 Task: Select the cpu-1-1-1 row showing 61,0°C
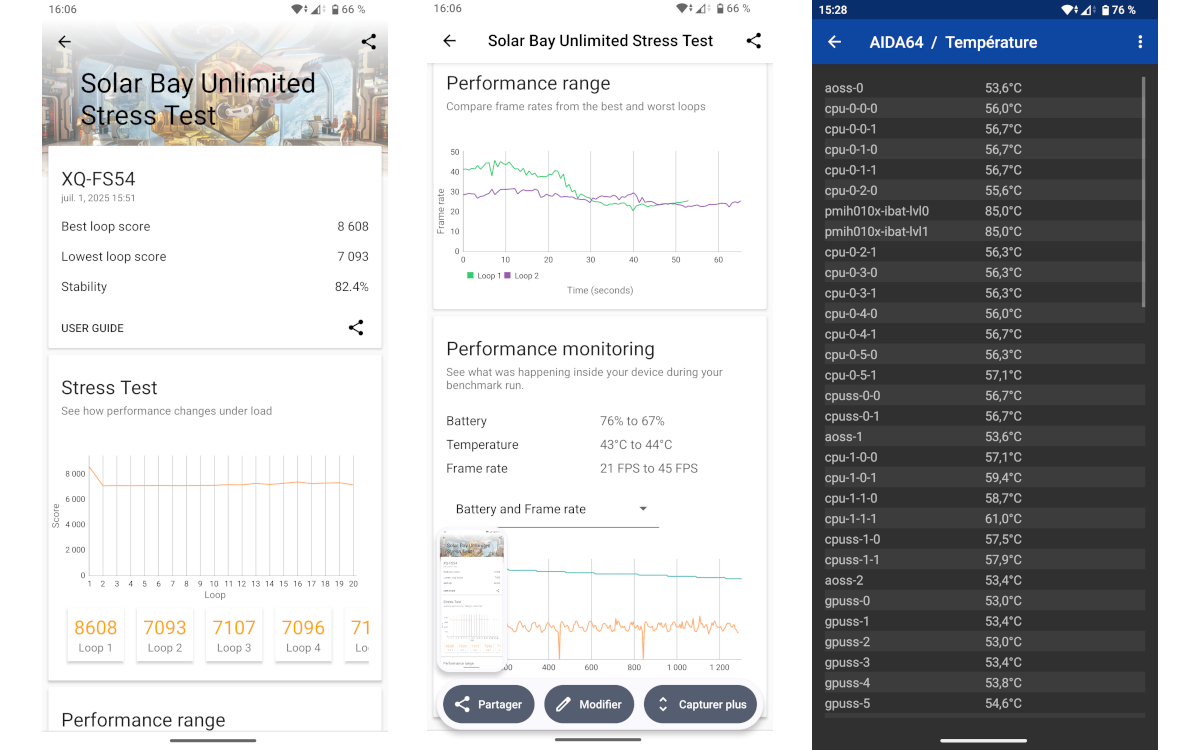pyautogui.click(x=982, y=519)
